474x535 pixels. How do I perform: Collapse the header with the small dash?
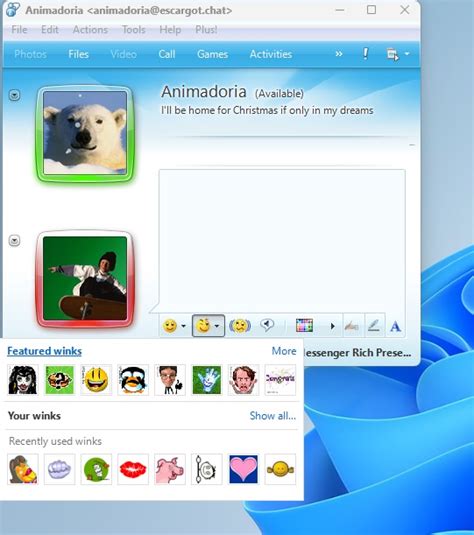412,145
